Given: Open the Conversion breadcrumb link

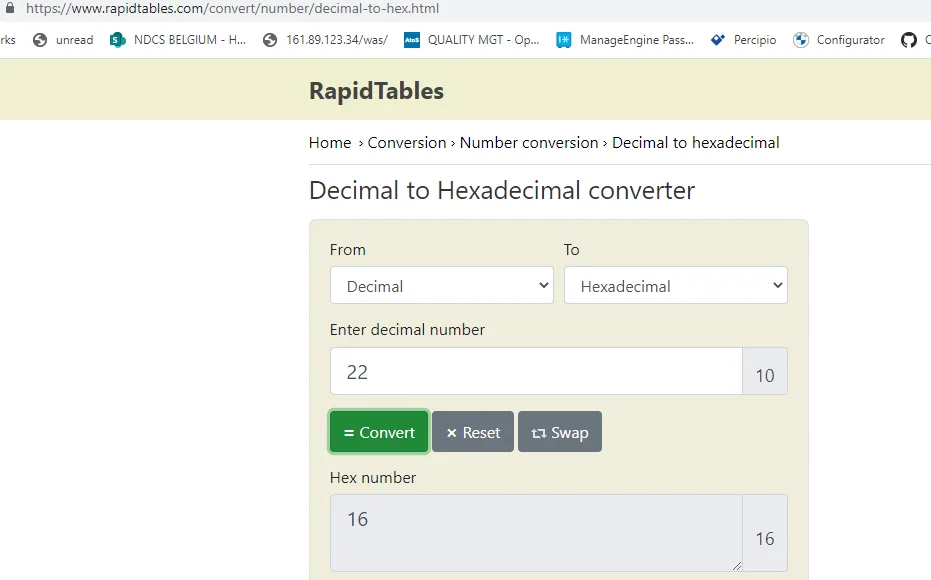Looking at the screenshot, I should point(407,142).
